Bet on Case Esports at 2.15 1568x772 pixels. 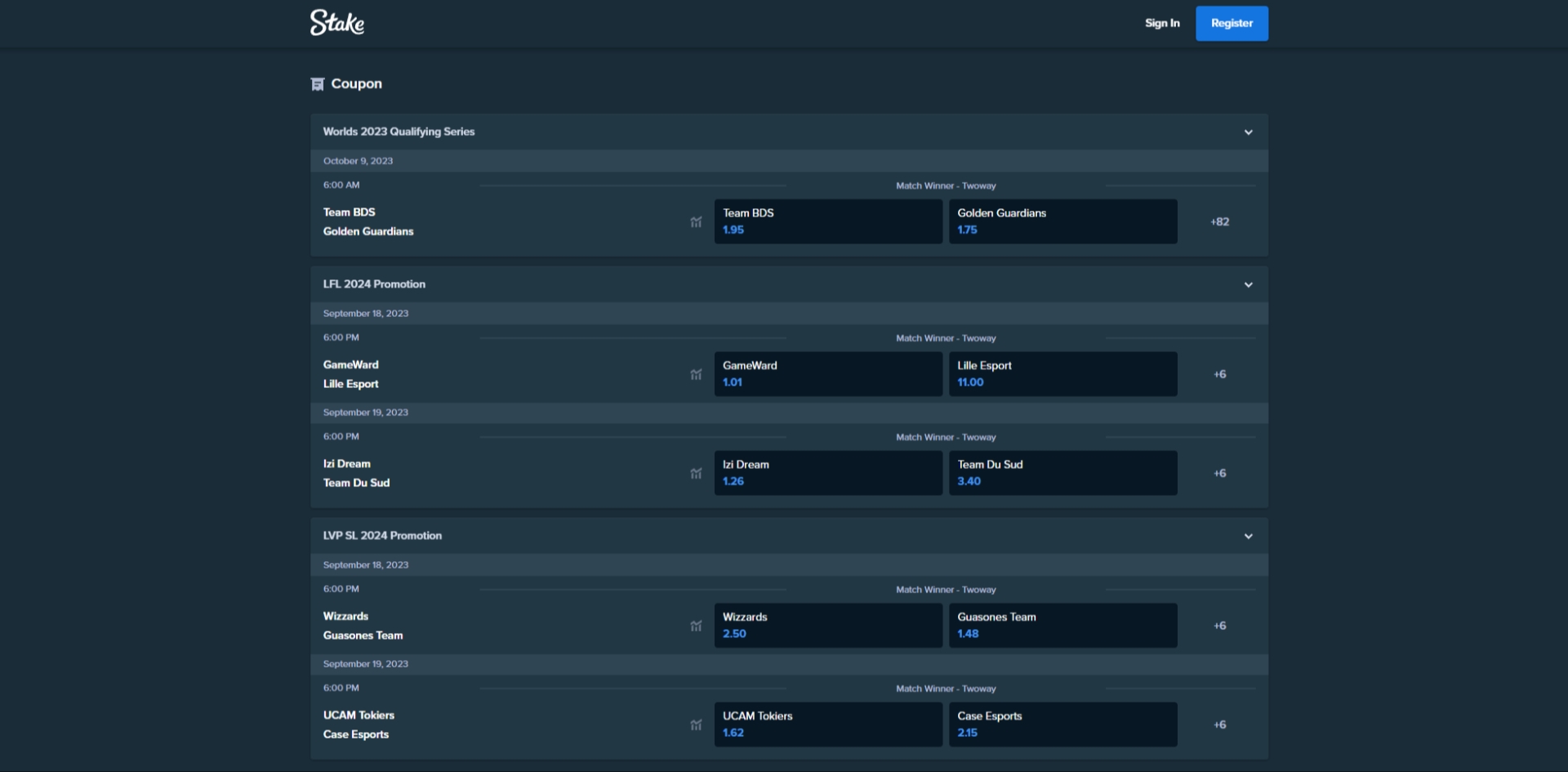[x=1062, y=725]
